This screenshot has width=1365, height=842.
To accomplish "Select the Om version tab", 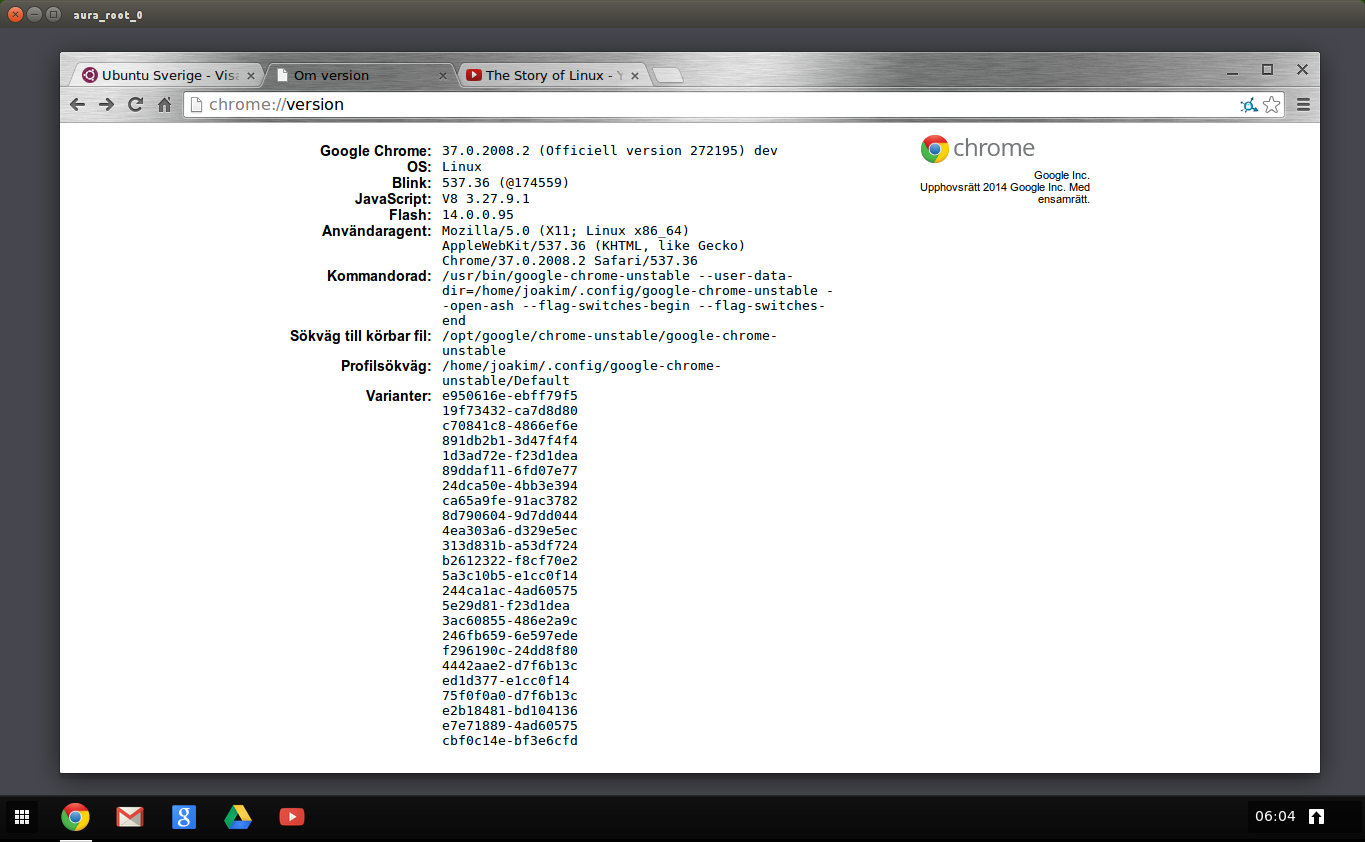I will [x=360, y=75].
